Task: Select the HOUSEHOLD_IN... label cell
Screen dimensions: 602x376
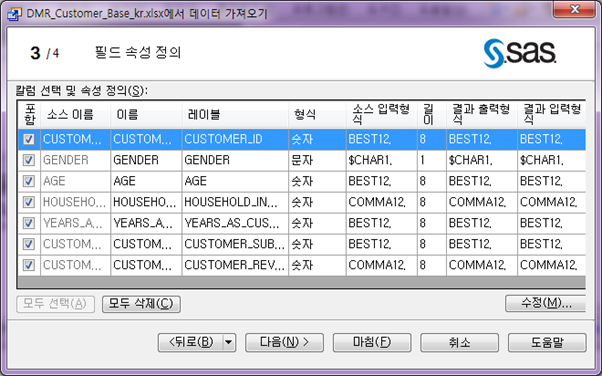Action: click(235, 202)
